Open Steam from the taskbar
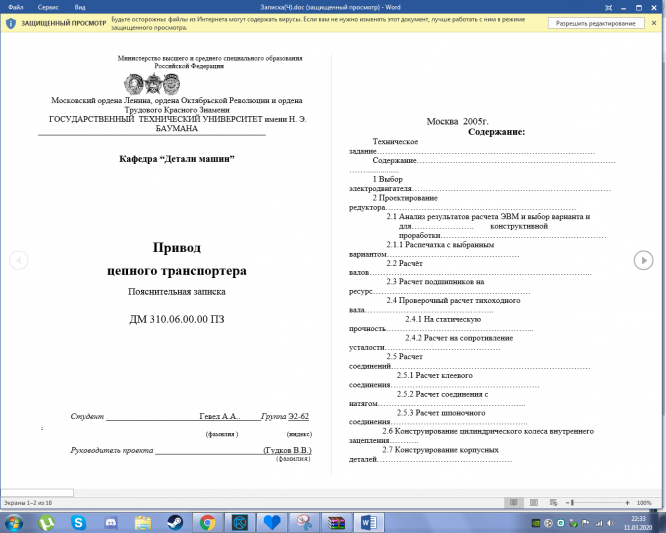The width and height of the screenshot is (666, 533). tap(175, 522)
